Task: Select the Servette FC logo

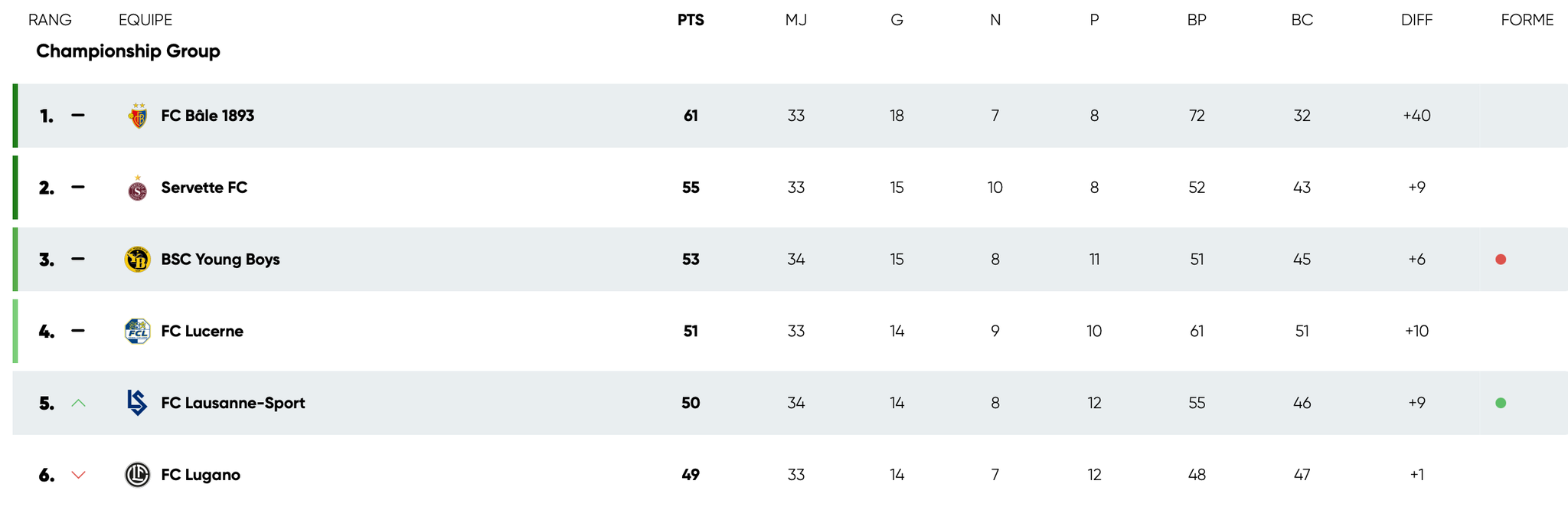Action: [138, 188]
